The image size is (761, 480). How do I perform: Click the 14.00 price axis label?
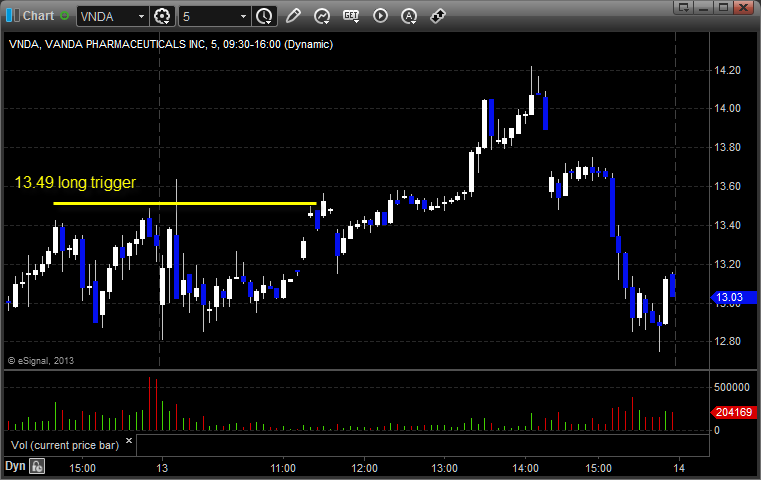pos(728,108)
